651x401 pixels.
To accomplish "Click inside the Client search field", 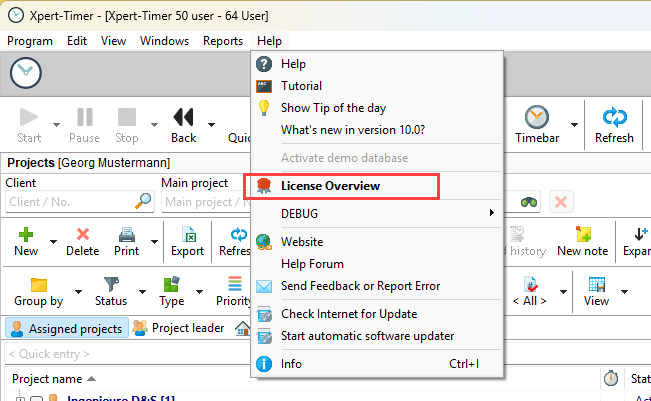I will (70, 201).
